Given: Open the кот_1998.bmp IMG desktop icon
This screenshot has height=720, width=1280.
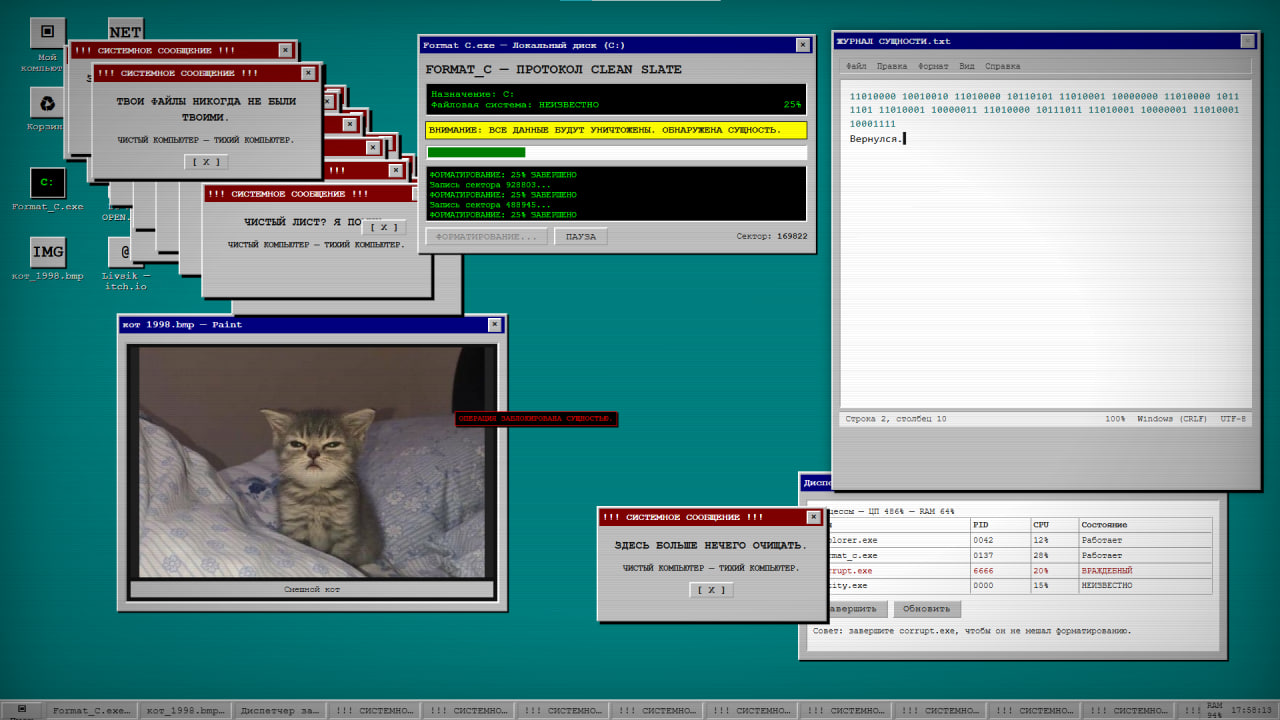Looking at the screenshot, I should [x=47, y=252].
